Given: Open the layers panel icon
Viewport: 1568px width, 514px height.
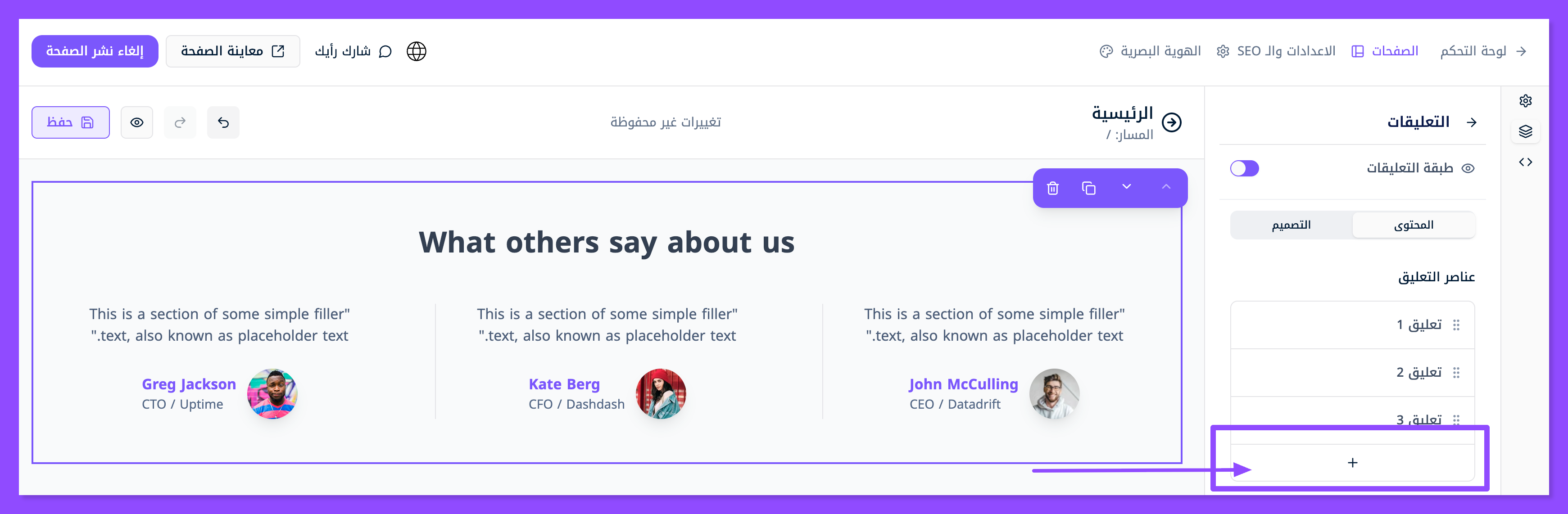Looking at the screenshot, I should [x=1525, y=131].
